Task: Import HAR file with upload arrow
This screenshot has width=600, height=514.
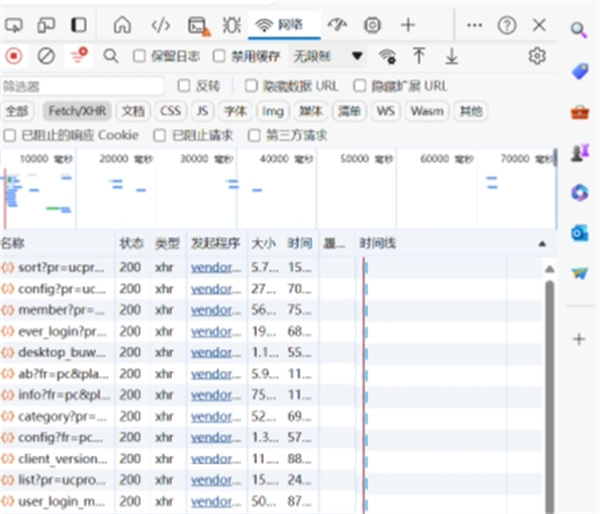Action: [419, 56]
